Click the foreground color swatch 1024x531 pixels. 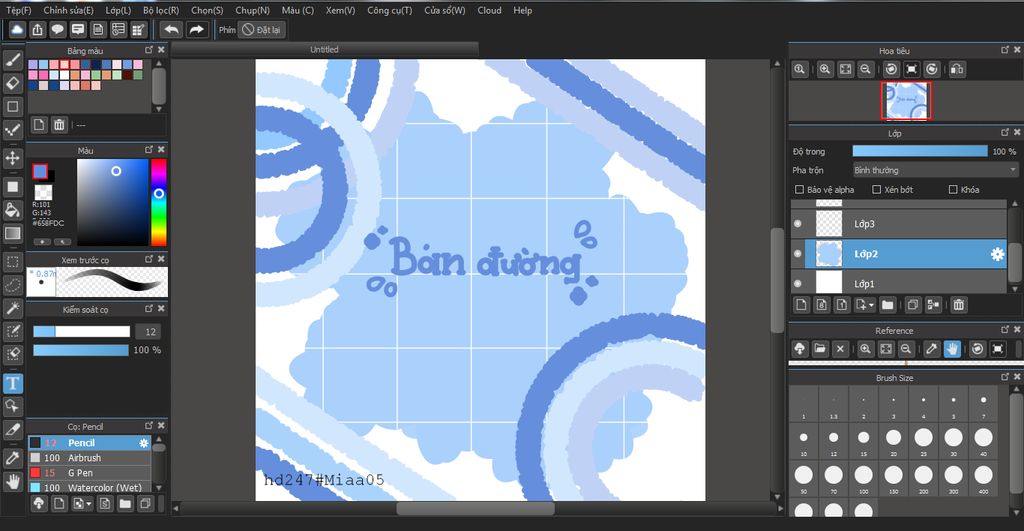40,171
